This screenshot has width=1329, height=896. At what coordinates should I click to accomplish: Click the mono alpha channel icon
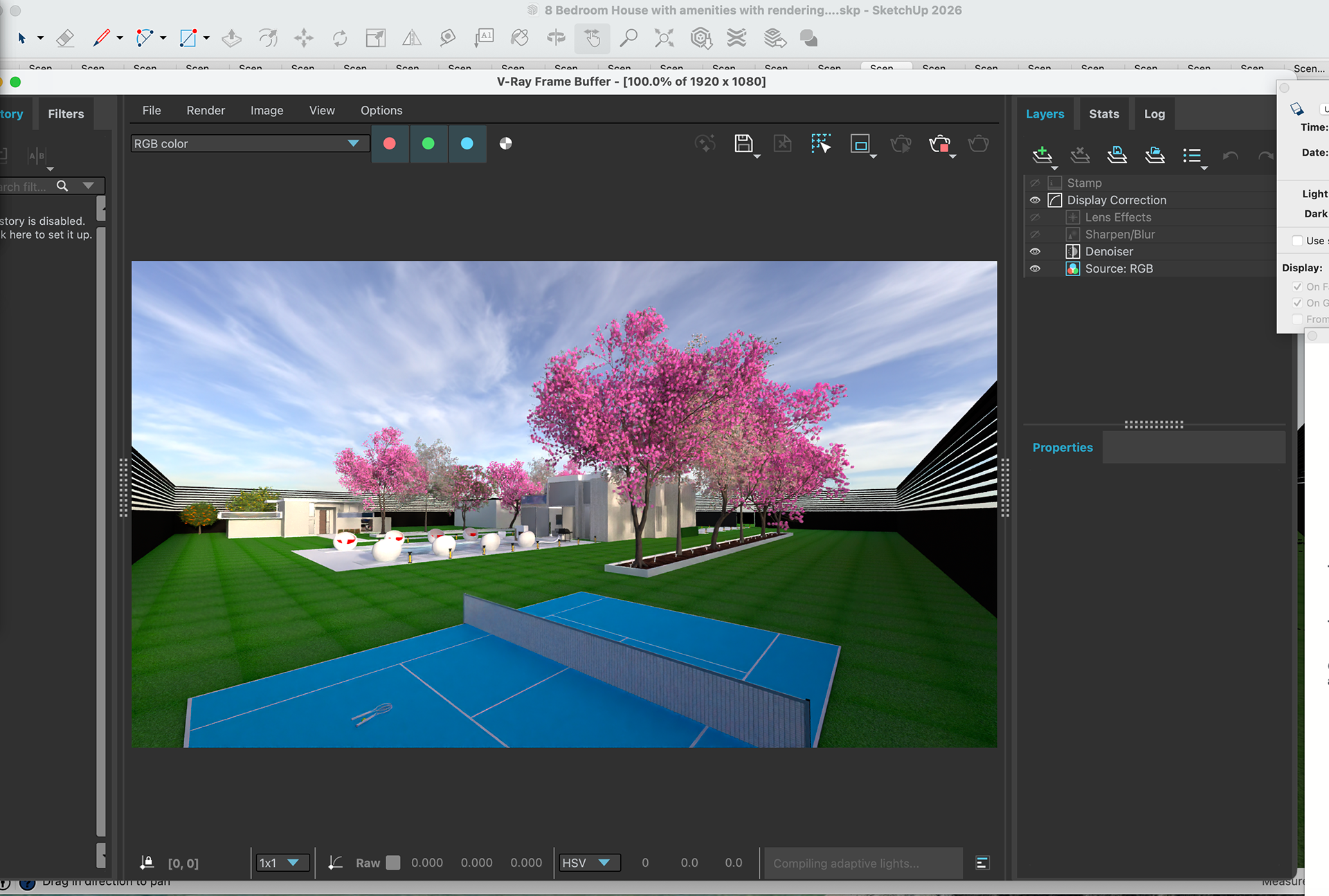click(506, 144)
